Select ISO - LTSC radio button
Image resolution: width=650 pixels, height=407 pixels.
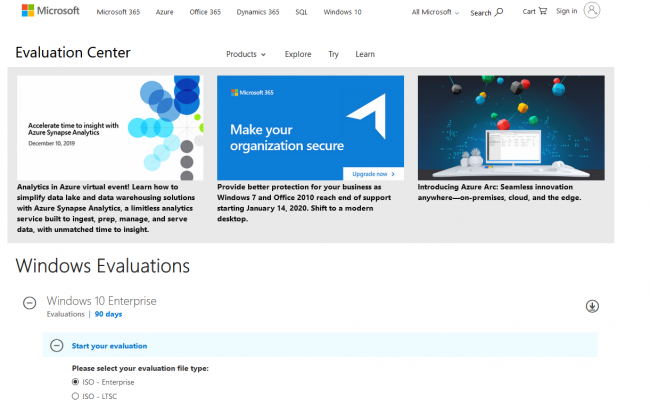pyautogui.click(x=75, y=396)
